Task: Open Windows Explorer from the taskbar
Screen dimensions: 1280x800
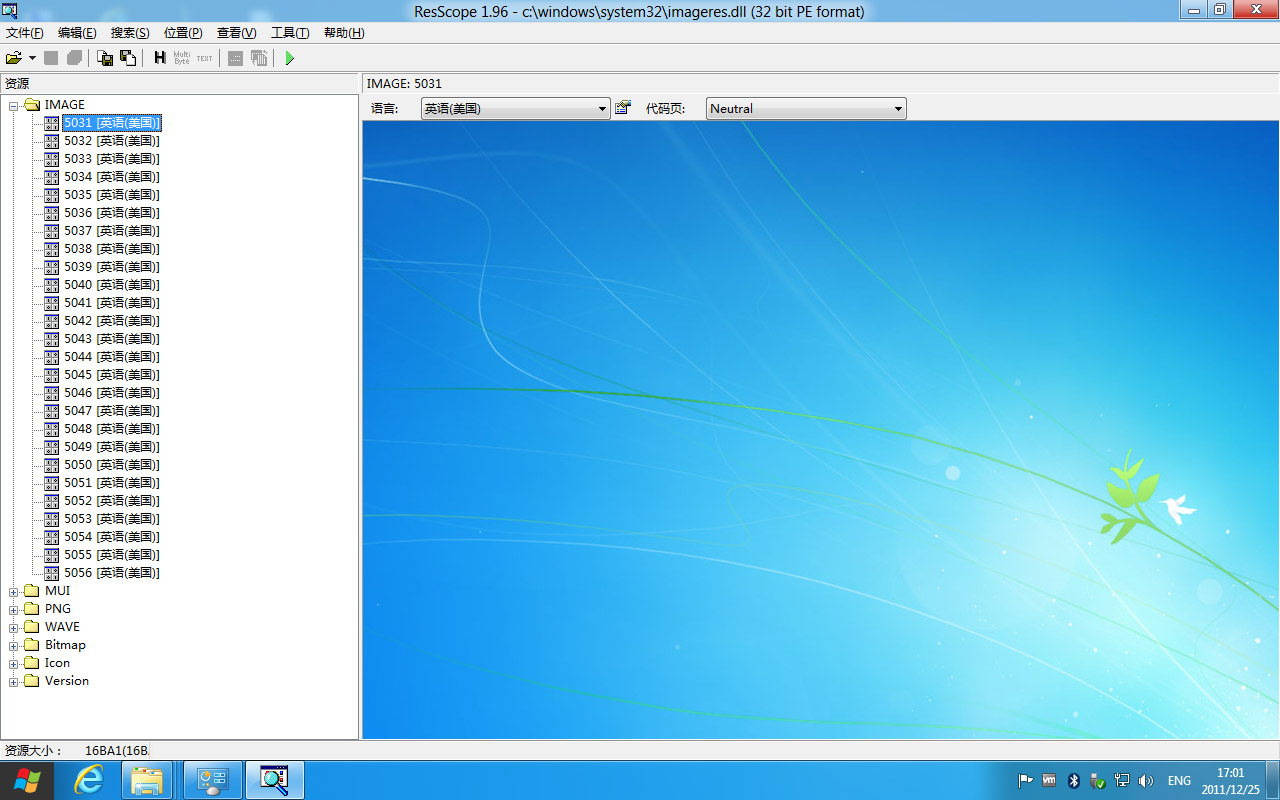Action: (x=148, y=780)
